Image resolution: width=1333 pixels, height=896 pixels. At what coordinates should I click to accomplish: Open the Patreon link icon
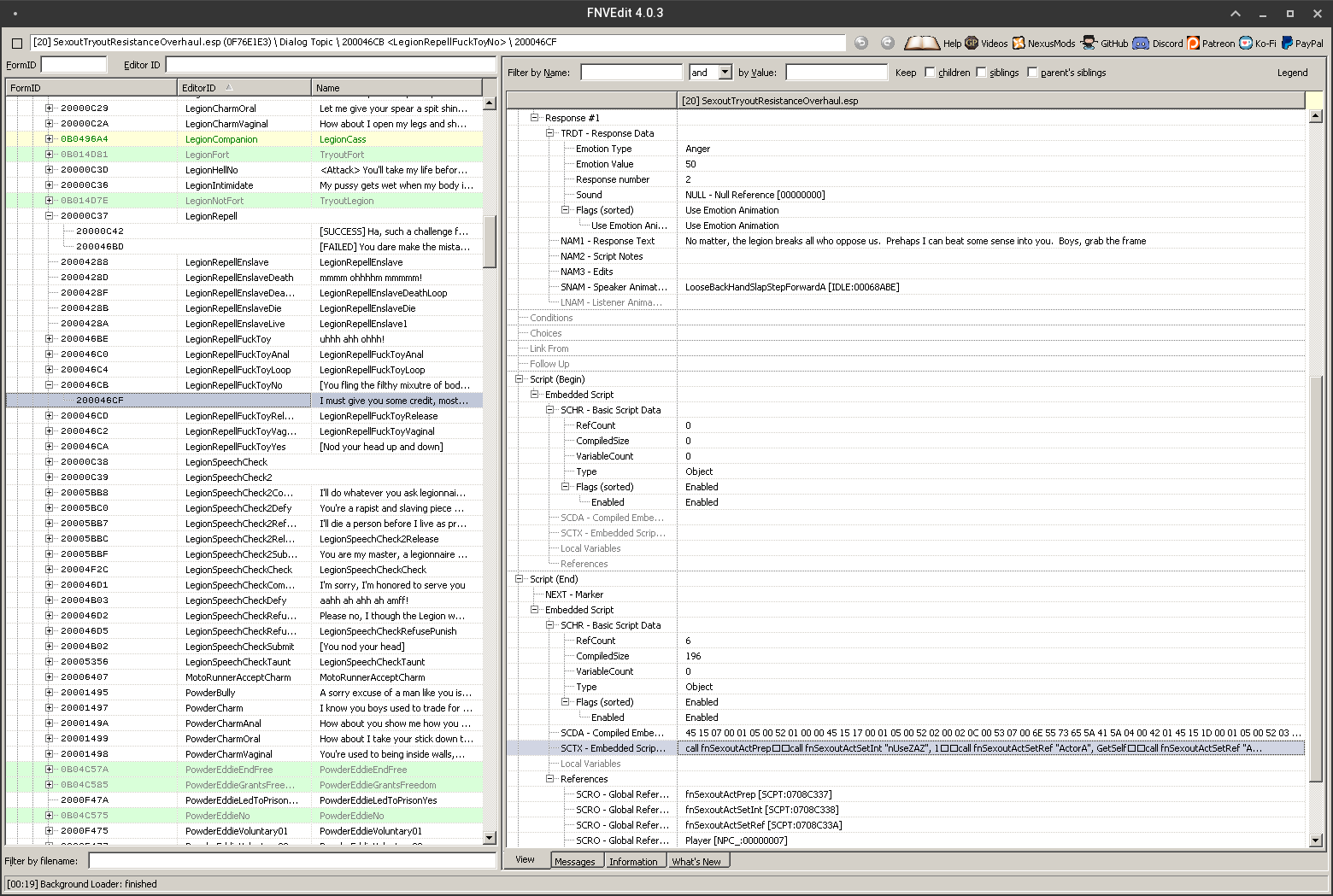(1194, 43)
